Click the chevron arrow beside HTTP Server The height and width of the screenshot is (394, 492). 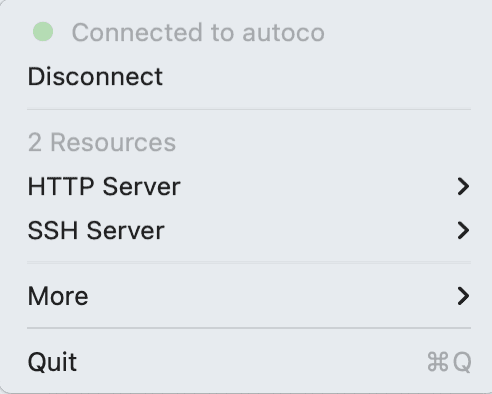pos(463,186)
